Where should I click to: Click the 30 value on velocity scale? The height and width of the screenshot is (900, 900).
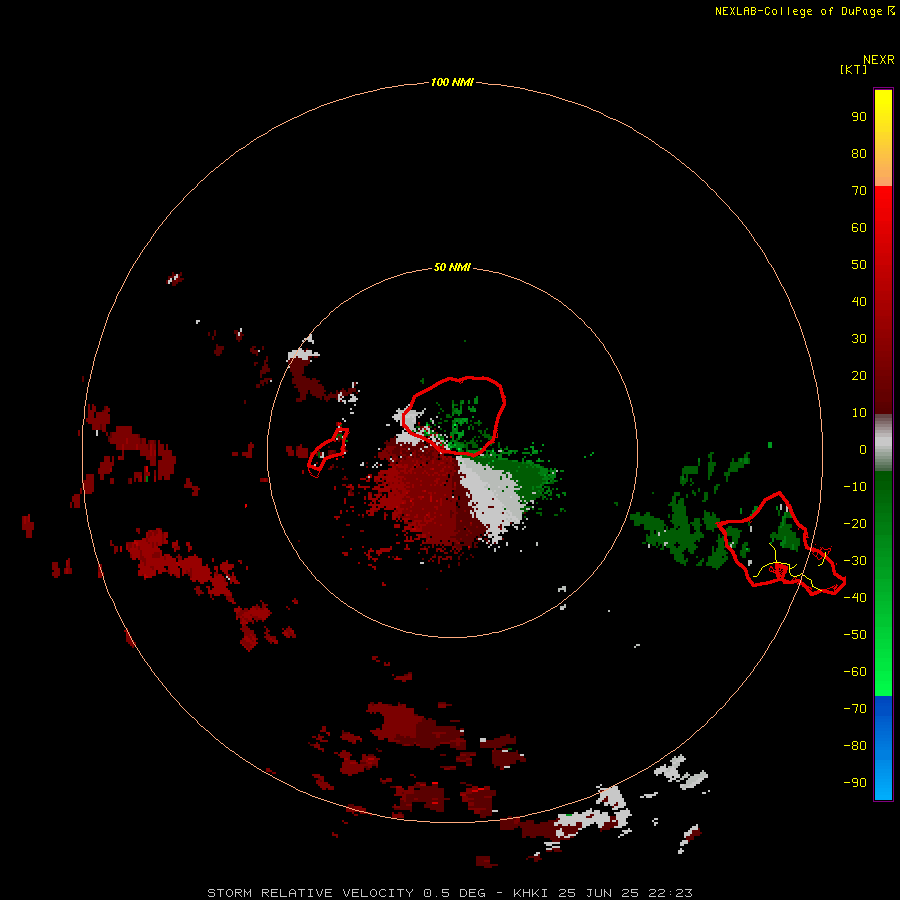(859, 339)
